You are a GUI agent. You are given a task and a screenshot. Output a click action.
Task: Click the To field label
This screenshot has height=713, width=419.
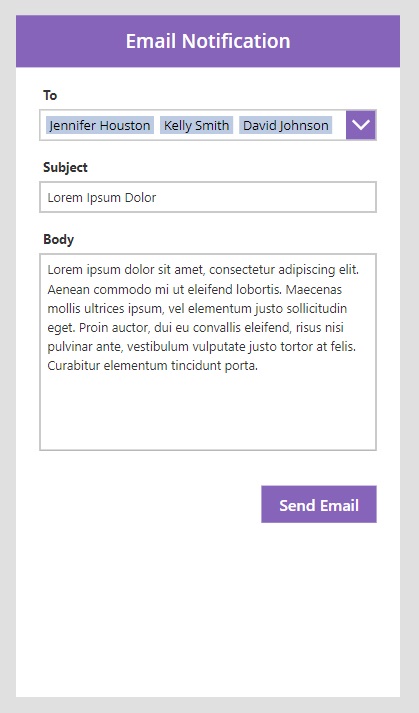pyautogui.click(x=50, y=95)
